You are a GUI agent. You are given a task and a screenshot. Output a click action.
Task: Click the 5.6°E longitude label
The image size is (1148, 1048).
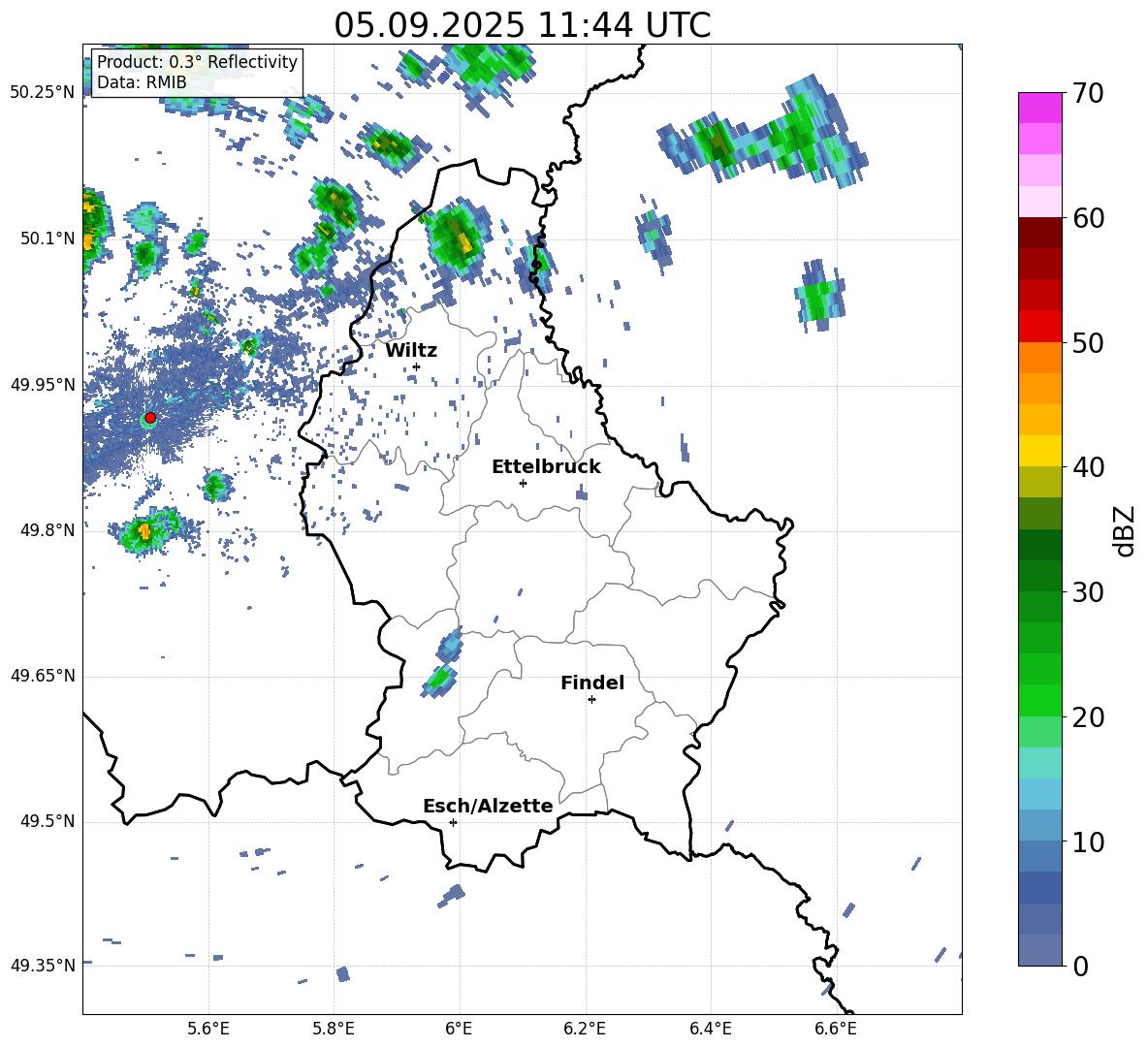208,1029
